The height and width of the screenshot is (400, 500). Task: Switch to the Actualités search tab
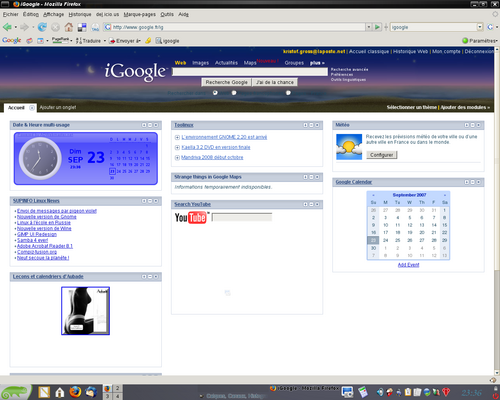tap(226, 63)
